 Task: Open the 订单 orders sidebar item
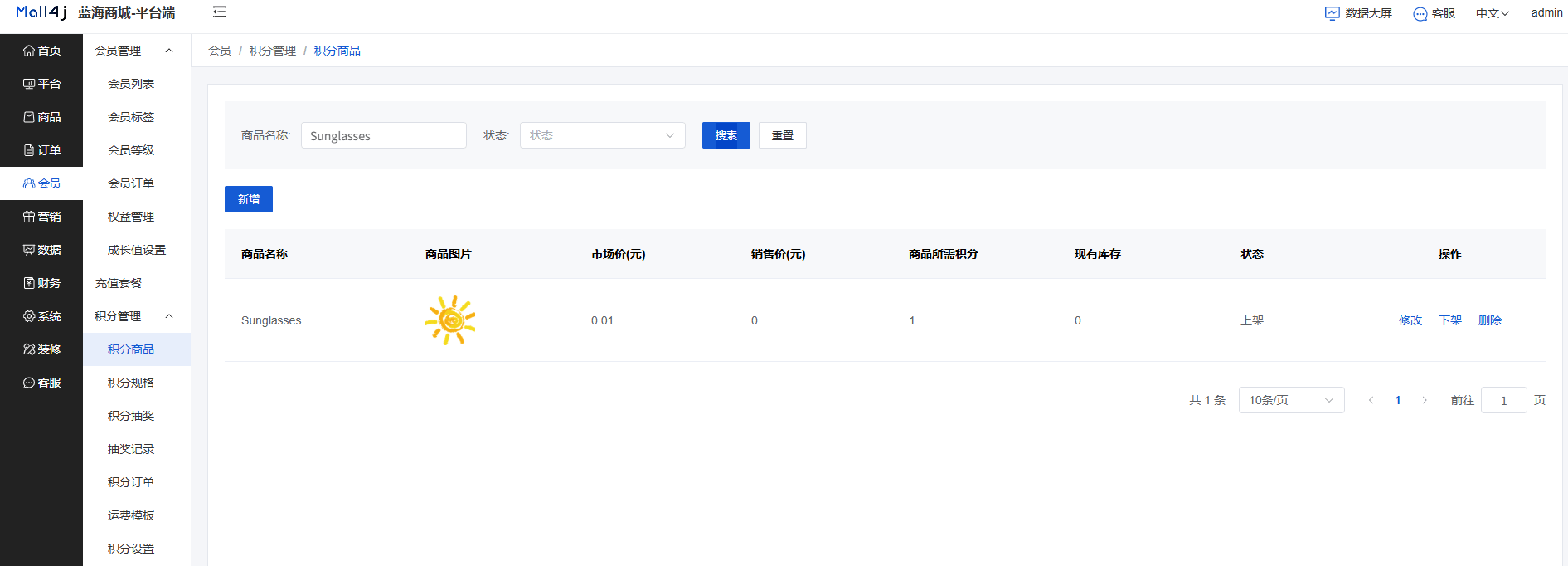41,150
